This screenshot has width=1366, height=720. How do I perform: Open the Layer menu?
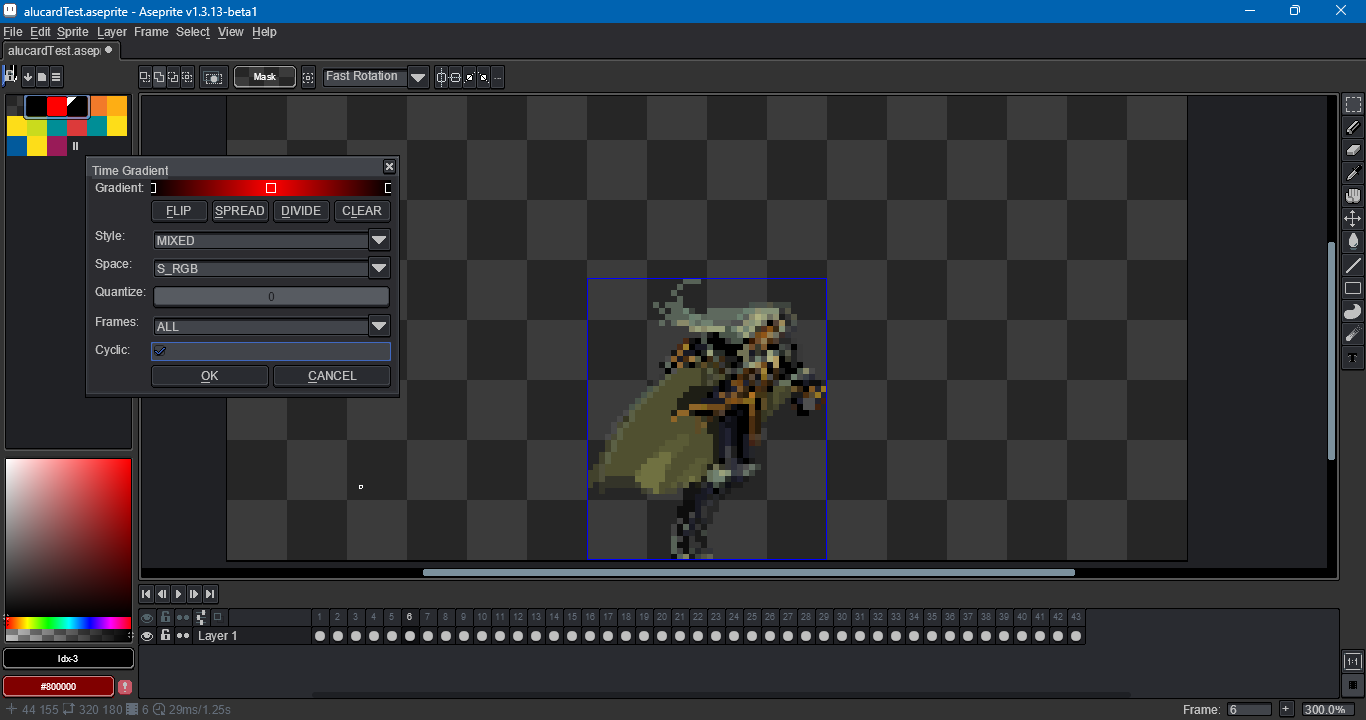tap(112, 32)
